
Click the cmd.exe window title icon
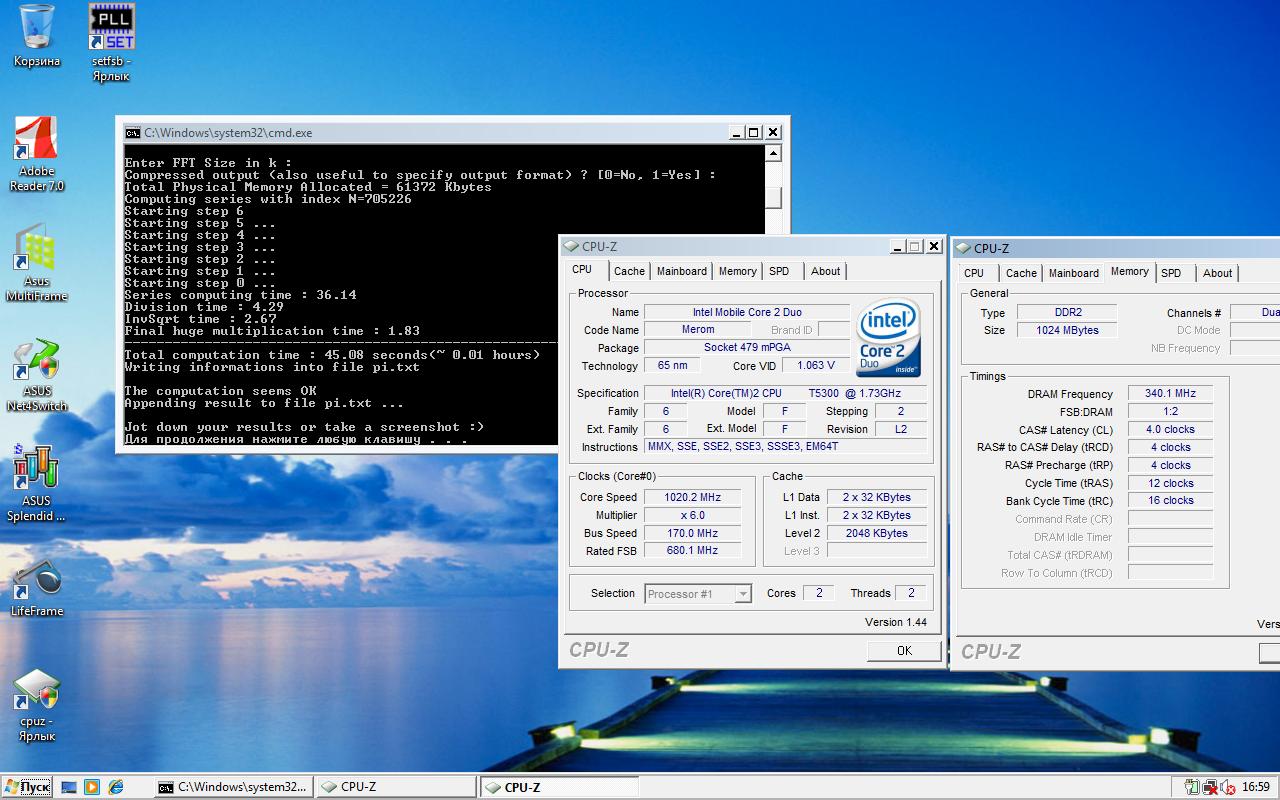pyautogui.click(x=132, y=132)
